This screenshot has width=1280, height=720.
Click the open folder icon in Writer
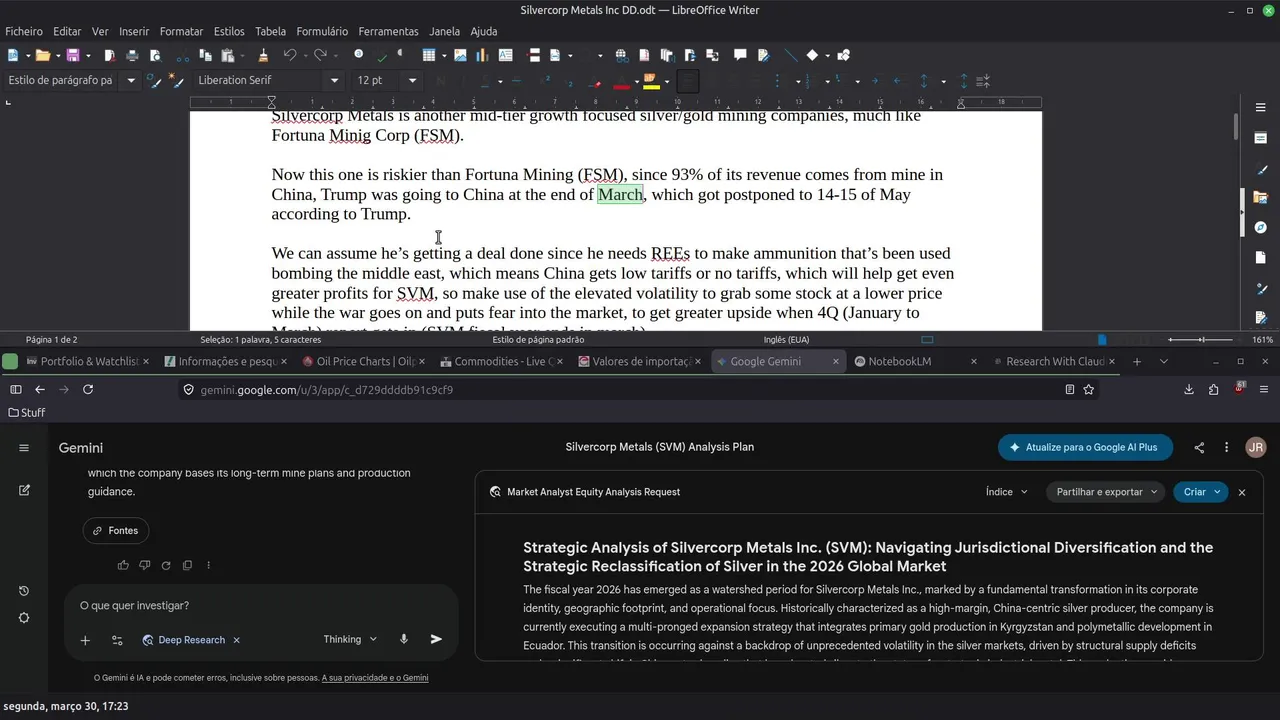43,55
